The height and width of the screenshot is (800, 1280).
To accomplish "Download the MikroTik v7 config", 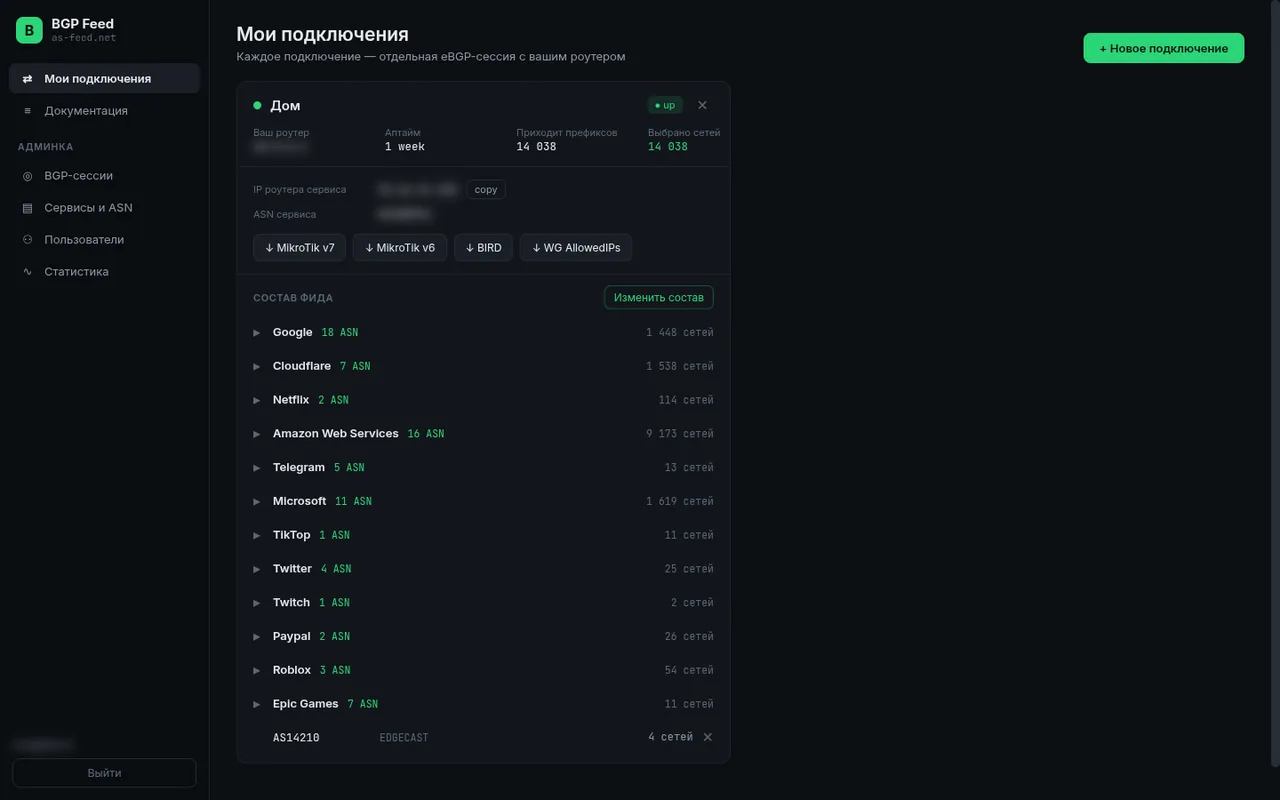I will pos(300,248).
